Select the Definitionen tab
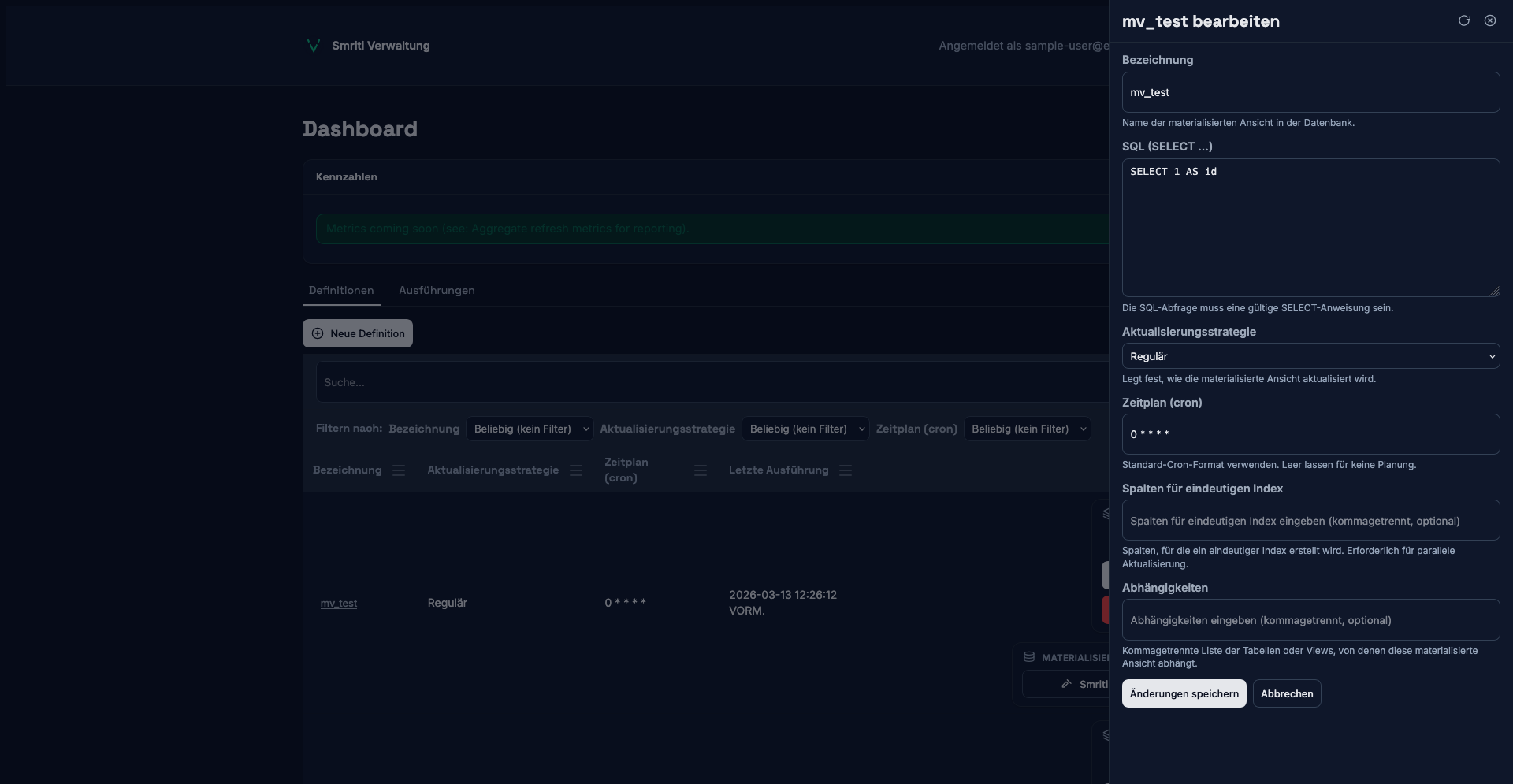 341,291
